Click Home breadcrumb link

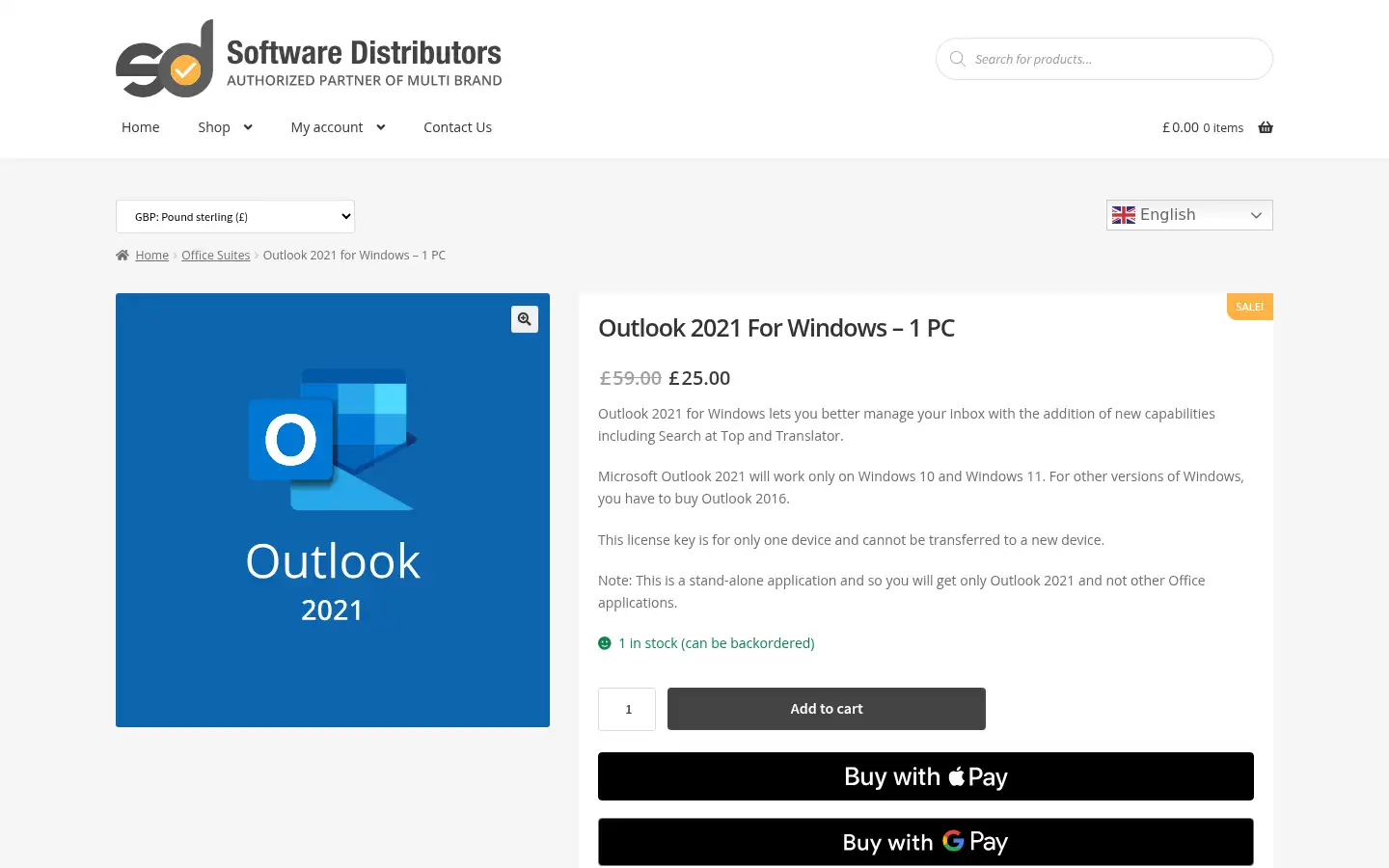151,256
